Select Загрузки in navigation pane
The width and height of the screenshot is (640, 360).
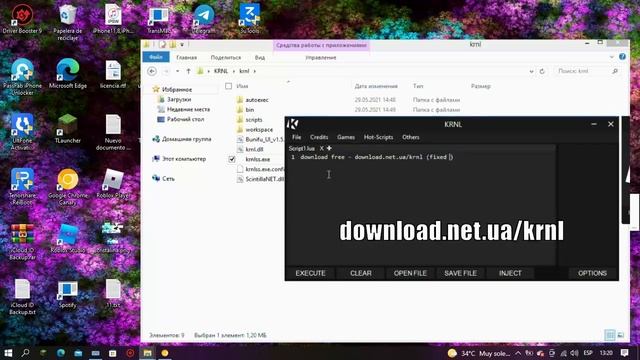(x=179, y=99)
